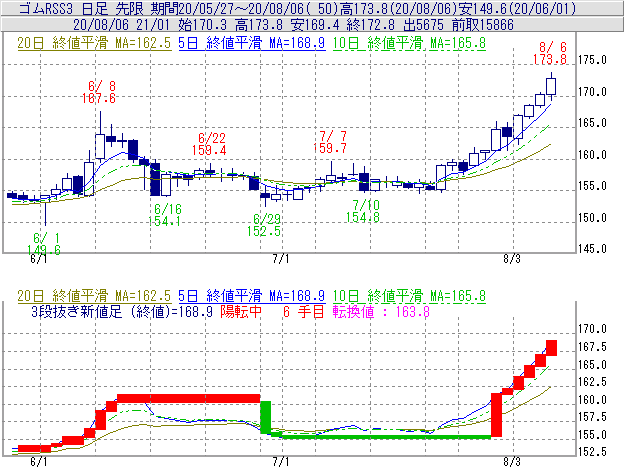
Task: Click the 170.0 axis label on lower chart
Action: click(593, 329)
